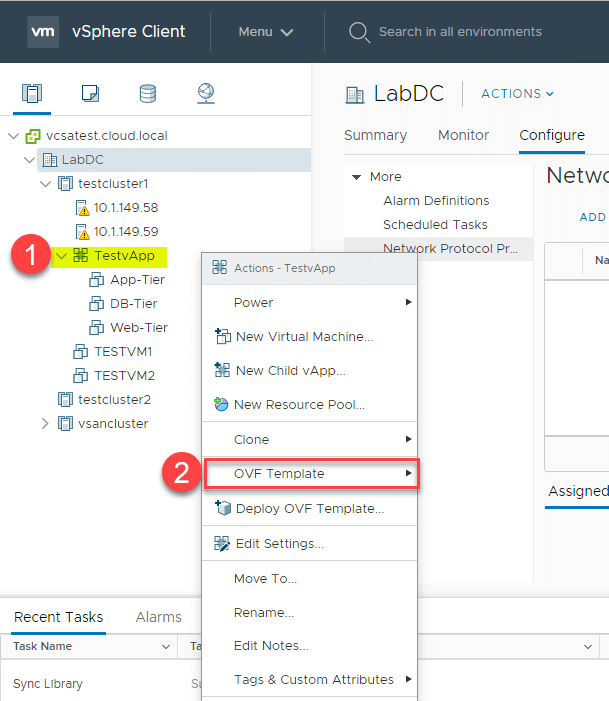Click the DB-Tier VM icon
The width and height of the screenshot is (609, 701).
(x=96, y=304)
